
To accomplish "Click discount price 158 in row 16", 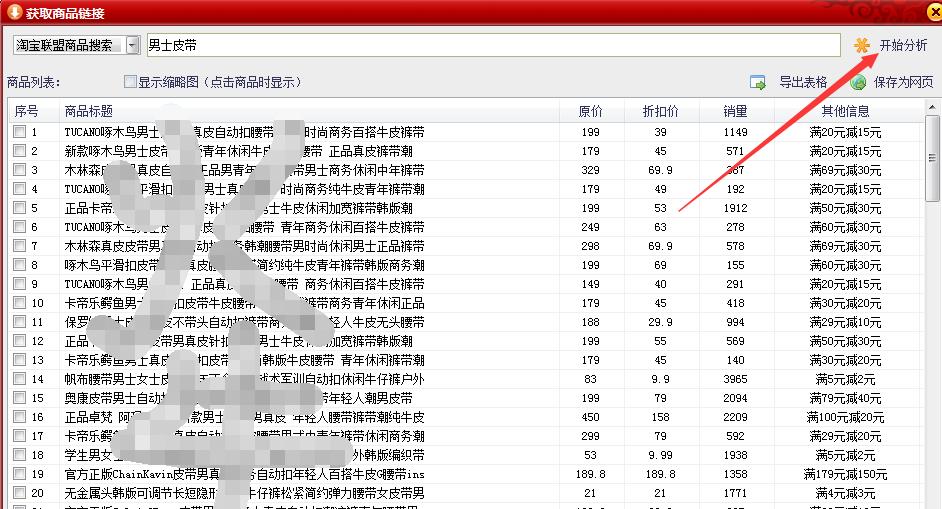I will click(x=660, y=417).
